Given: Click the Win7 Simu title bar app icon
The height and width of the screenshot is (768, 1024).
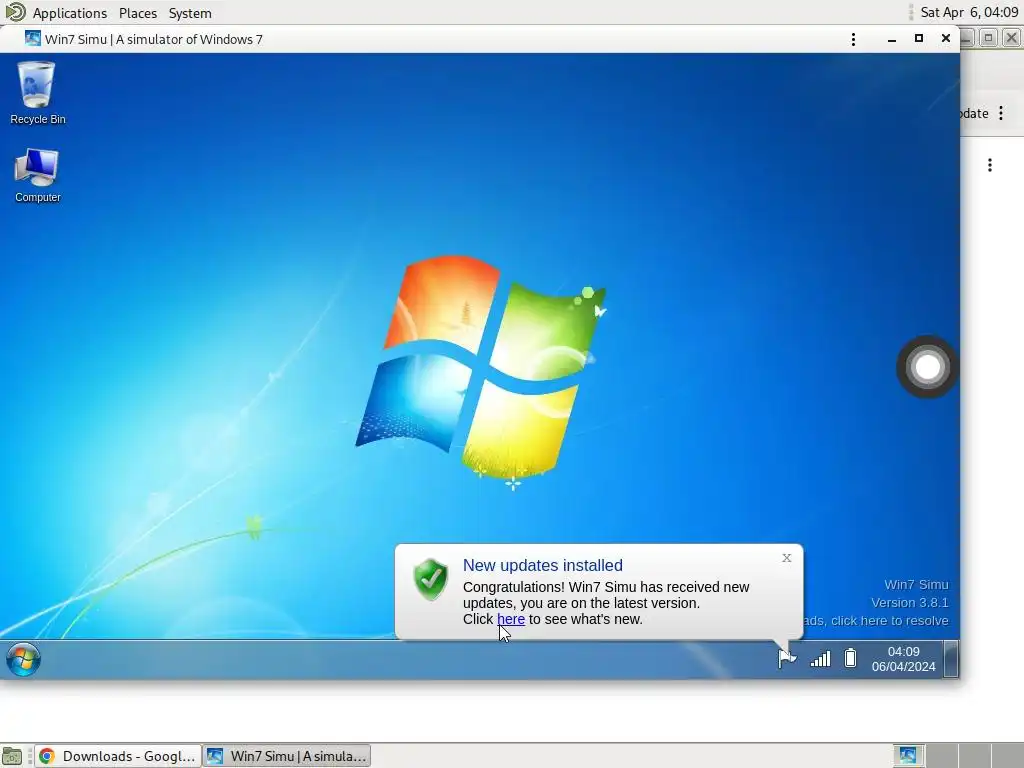Looking at the screenshot, I should [x=33, y=39].
